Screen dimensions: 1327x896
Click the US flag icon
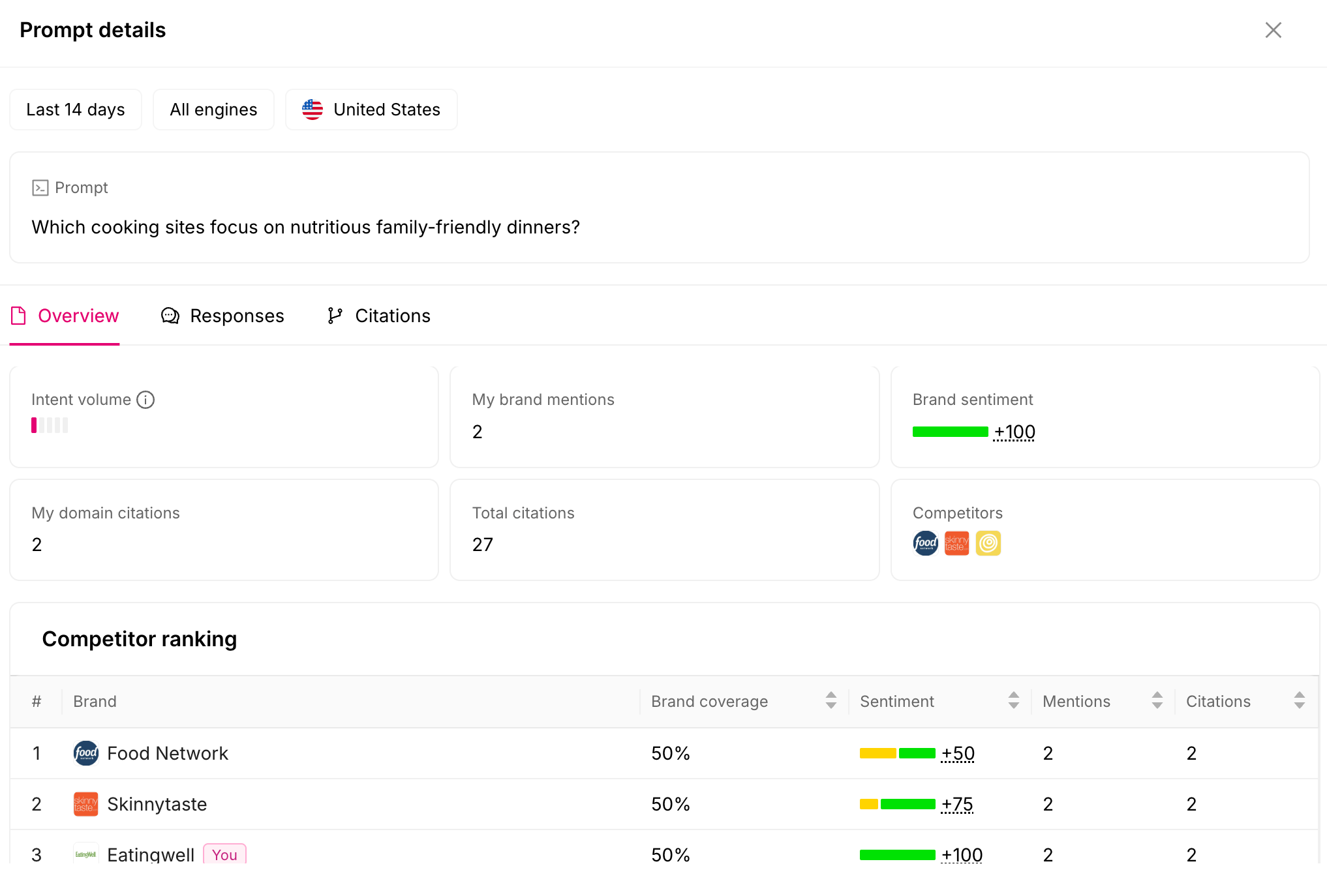click(x=313, y=110)
